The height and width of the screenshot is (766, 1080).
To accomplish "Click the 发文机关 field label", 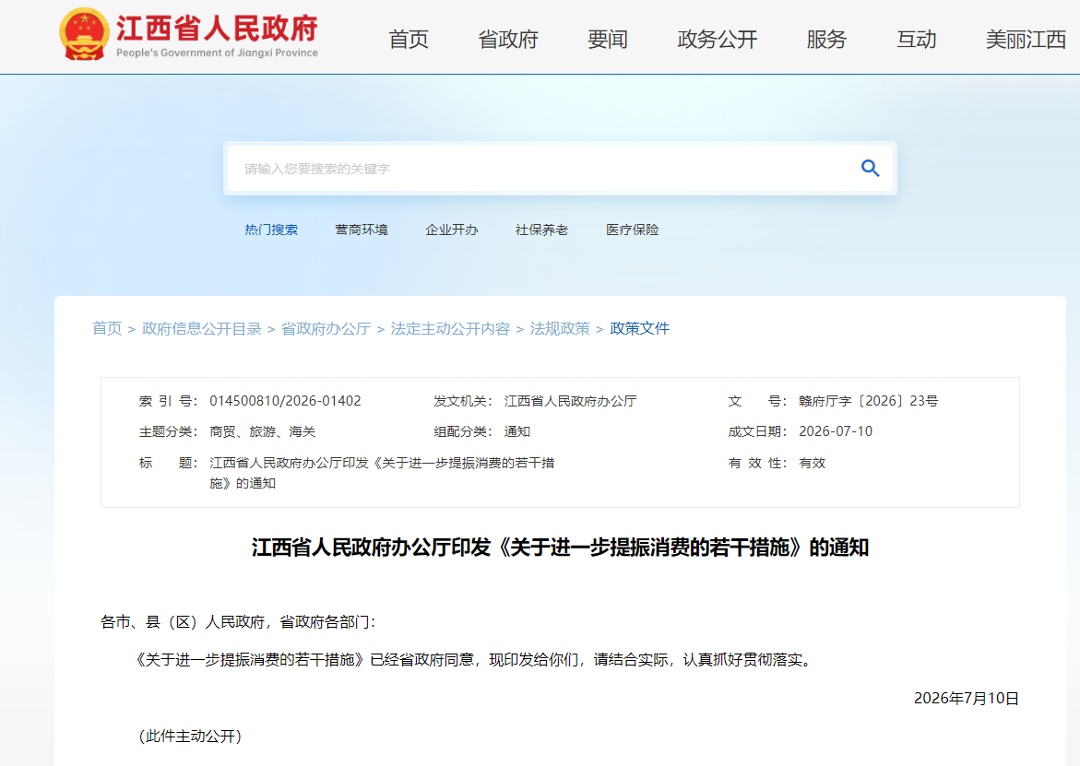I will [463, 401].
